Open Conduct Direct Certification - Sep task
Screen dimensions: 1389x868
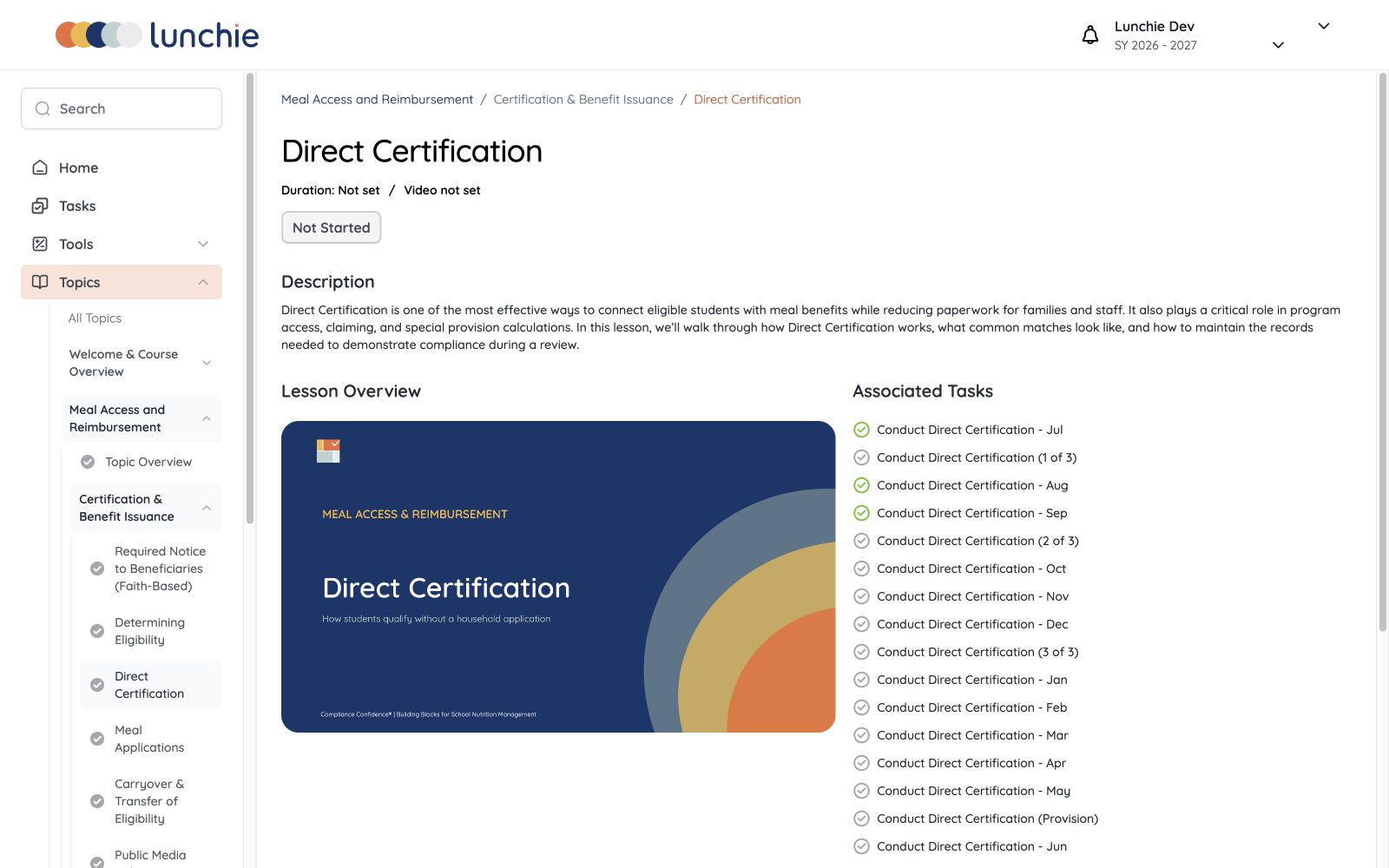coord(971,513)
